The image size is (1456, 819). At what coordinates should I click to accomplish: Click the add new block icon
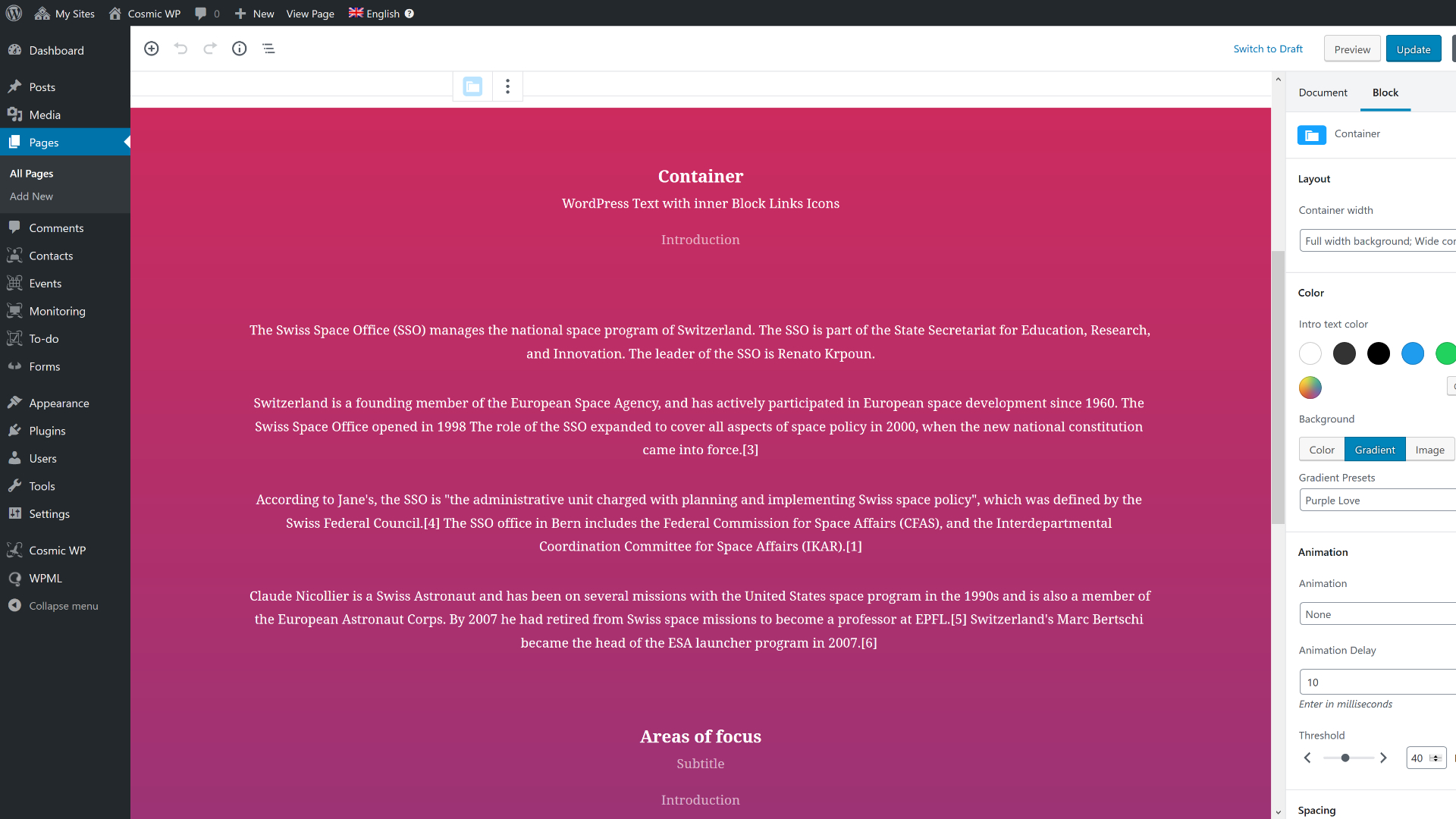[152, 48]
